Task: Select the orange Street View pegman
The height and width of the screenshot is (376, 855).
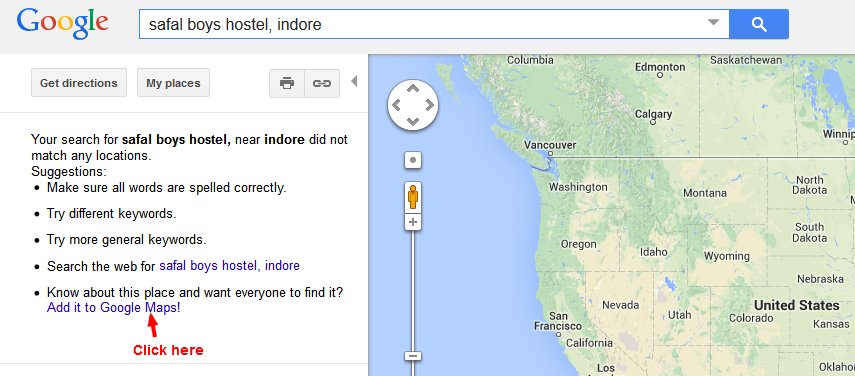Action: (413, 197)
